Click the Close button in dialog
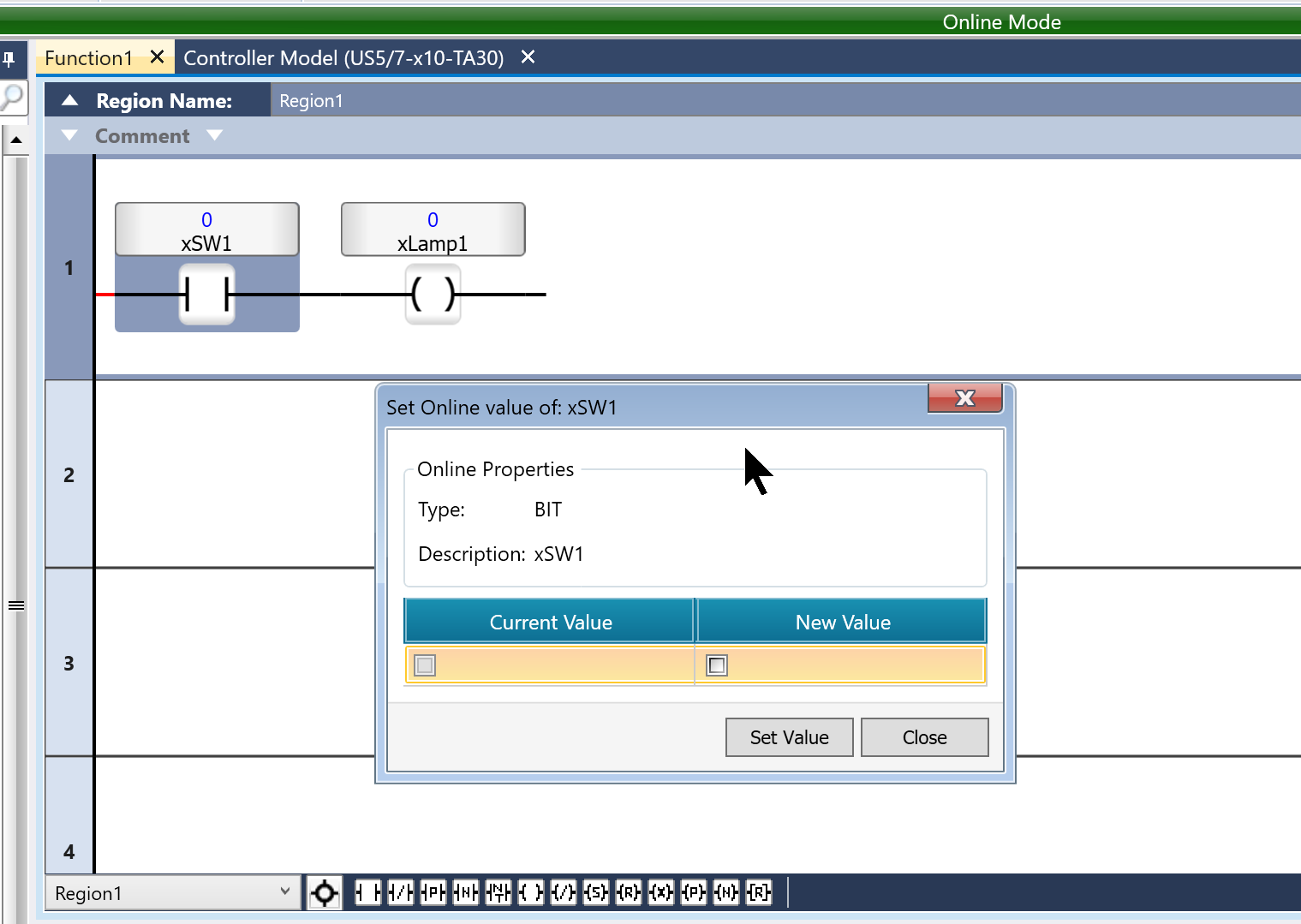The width and height of the screenshot is (1301, 924). pyautogui.click(x=924, y=737)
